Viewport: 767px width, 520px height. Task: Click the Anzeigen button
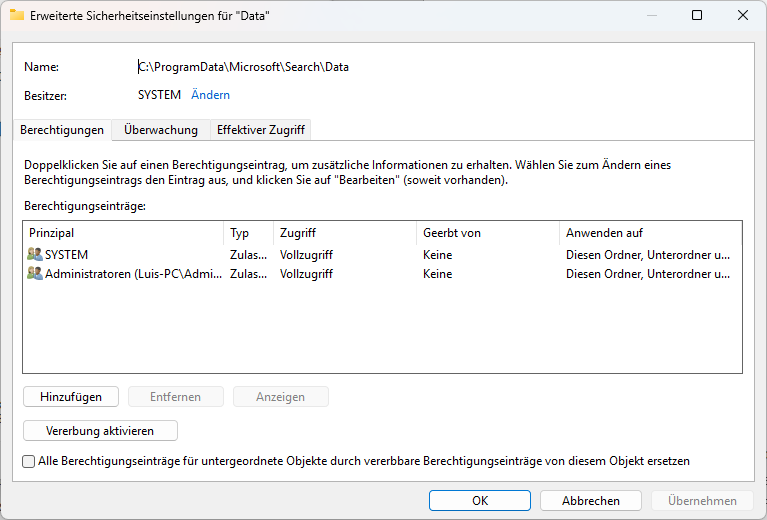point(280,397)
